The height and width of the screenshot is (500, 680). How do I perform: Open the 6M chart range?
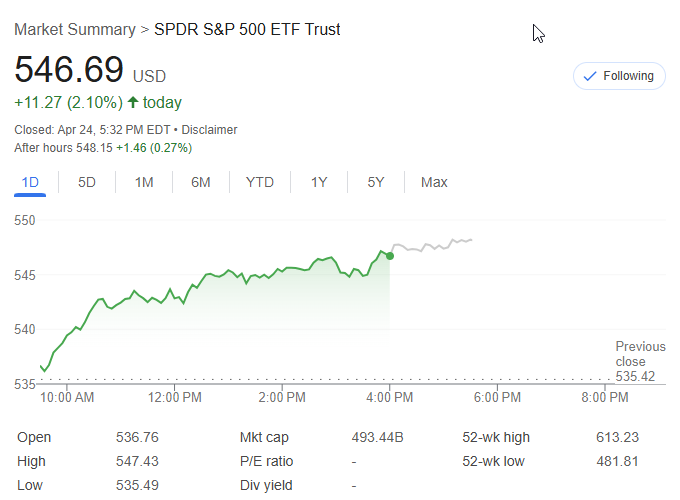pos(201,182)
